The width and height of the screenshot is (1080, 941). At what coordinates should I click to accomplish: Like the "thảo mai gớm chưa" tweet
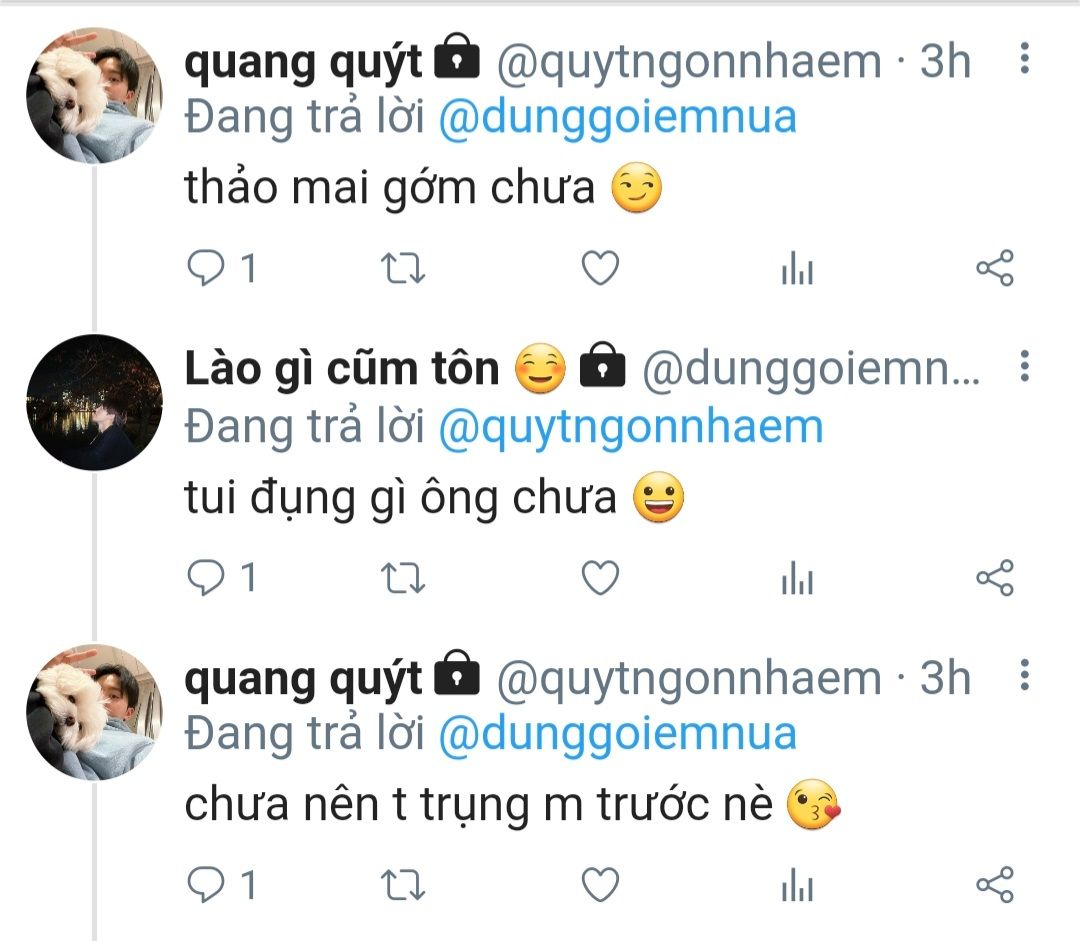pyautogui.click(x=600, y=269)
